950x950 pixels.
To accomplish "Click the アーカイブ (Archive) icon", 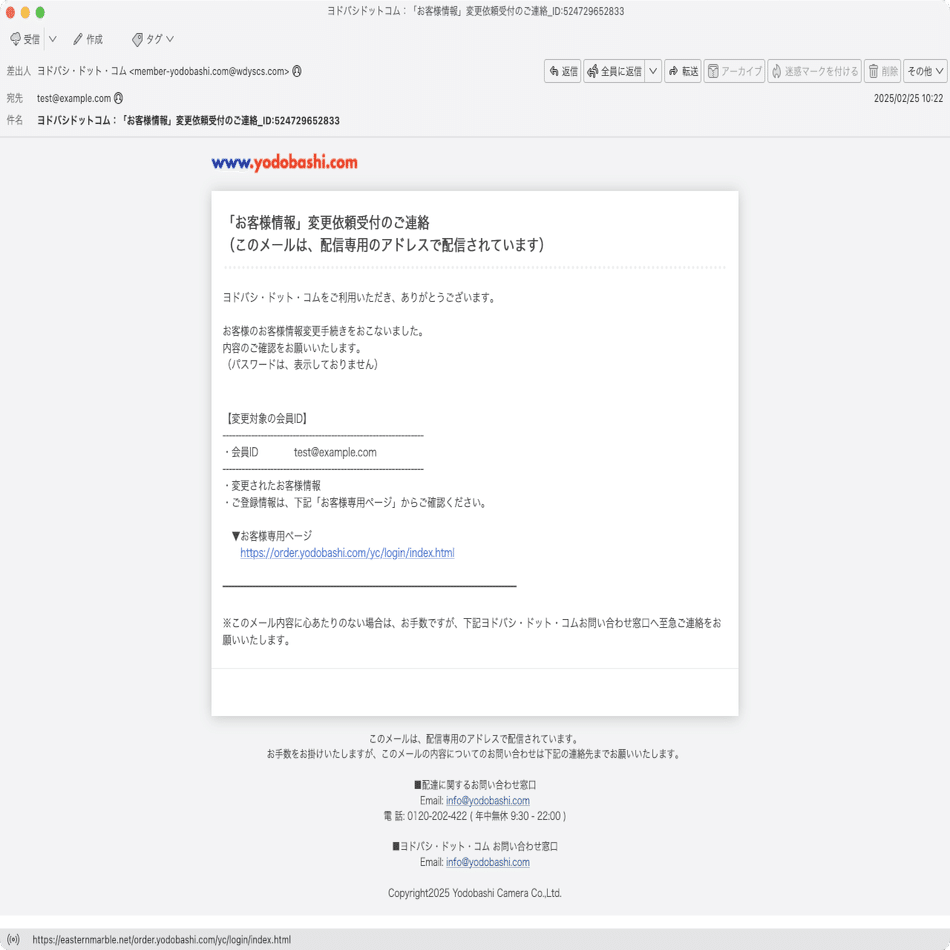I will coord(734,71).
